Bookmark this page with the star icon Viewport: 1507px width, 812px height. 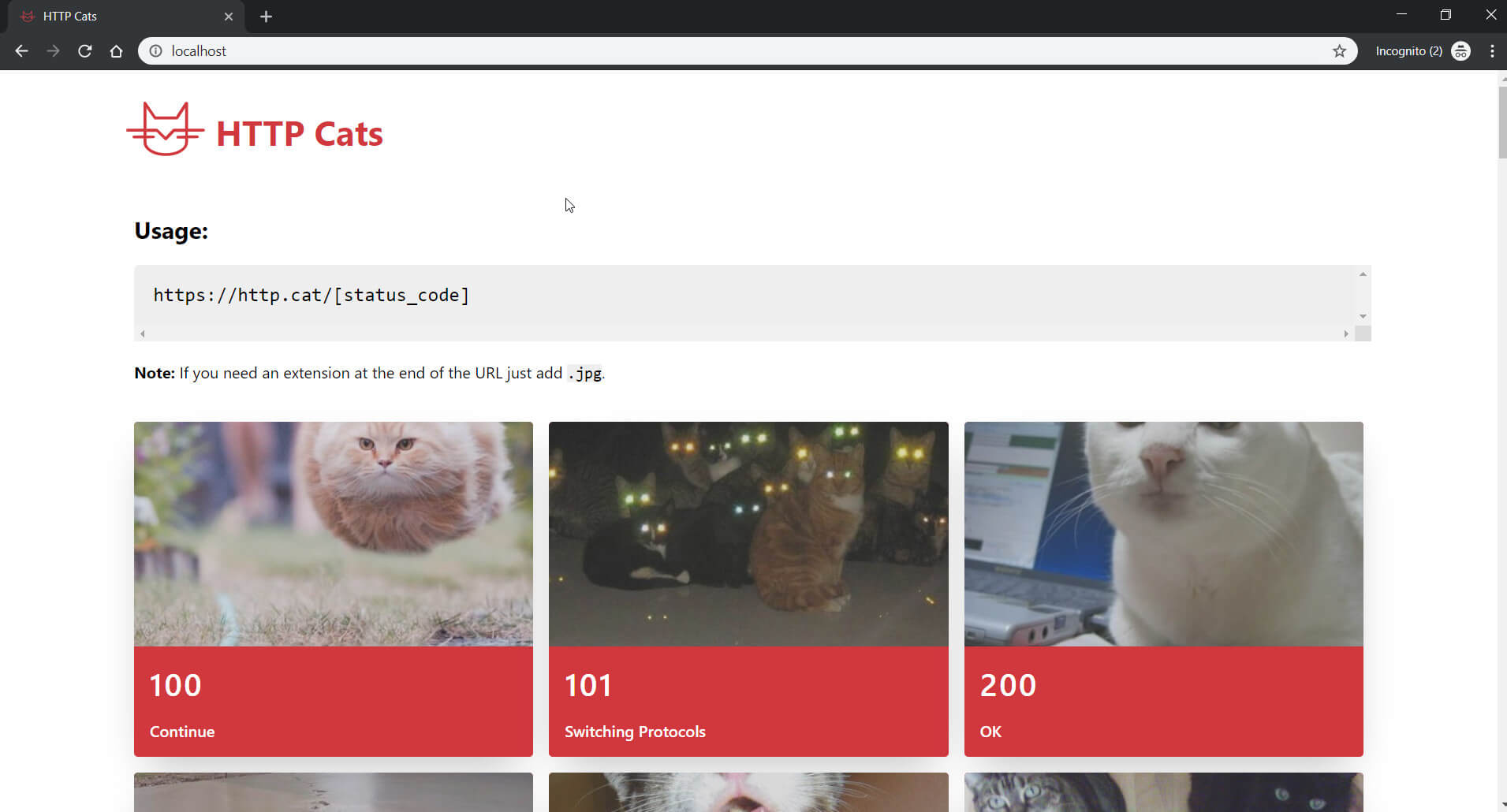point(1339,51)
